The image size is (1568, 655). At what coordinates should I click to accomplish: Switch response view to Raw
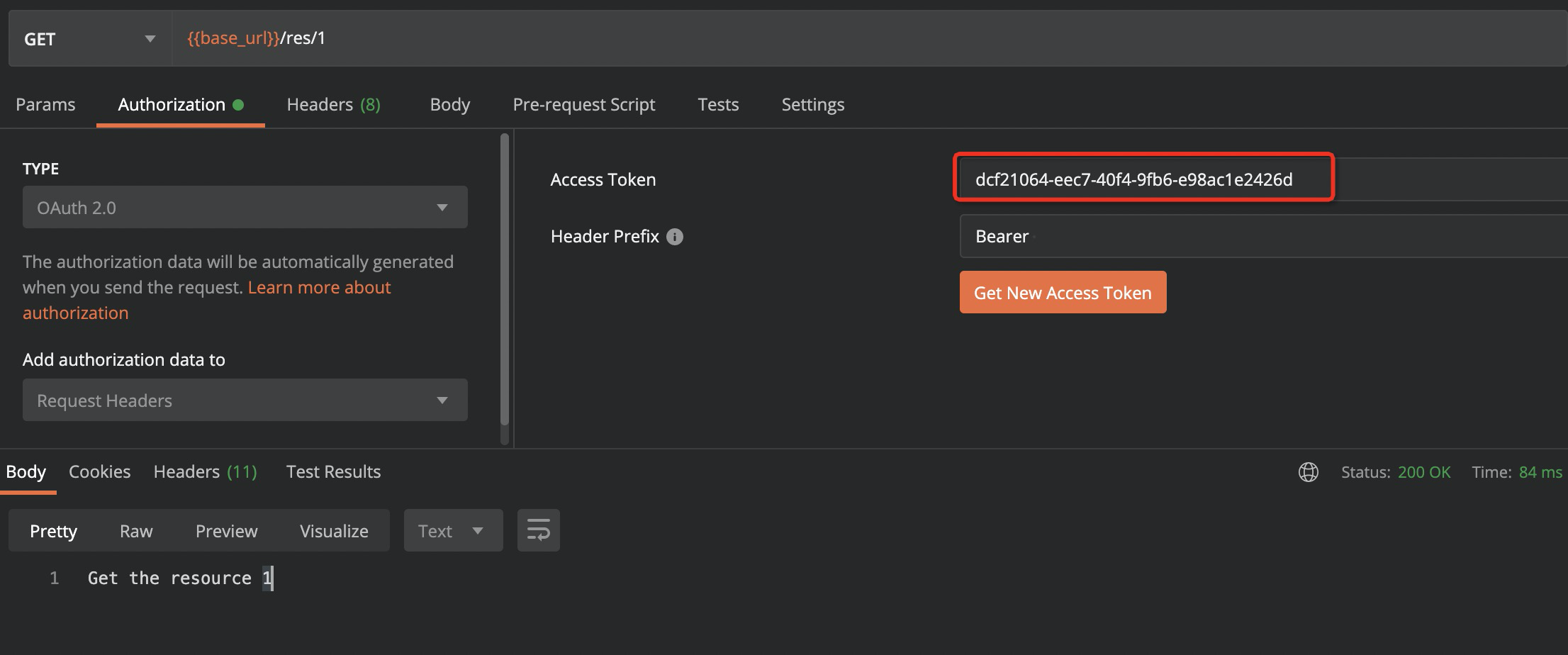(x=136, y=531)
